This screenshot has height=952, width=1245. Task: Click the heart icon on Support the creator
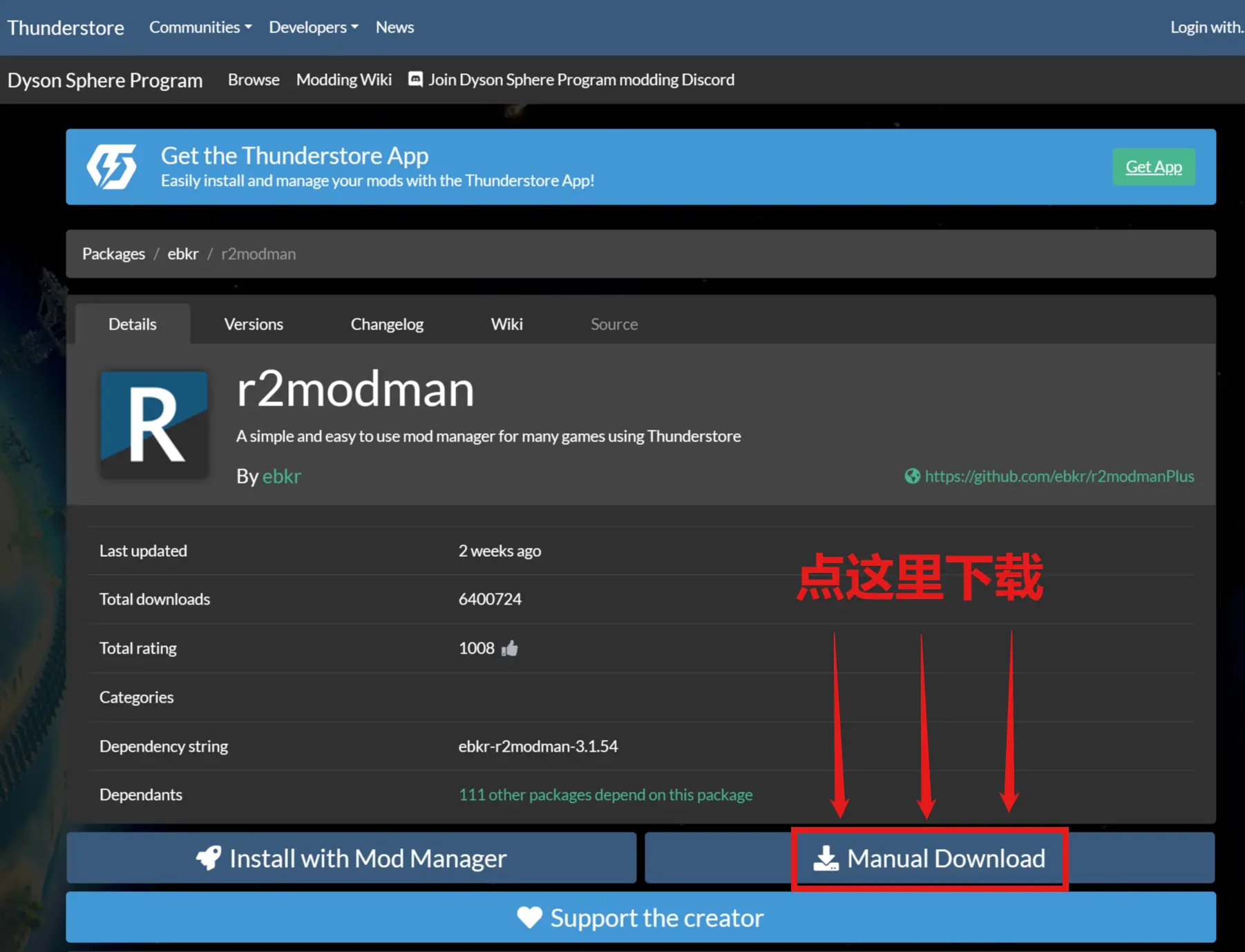pyautogui.click(x=529, y=917)
